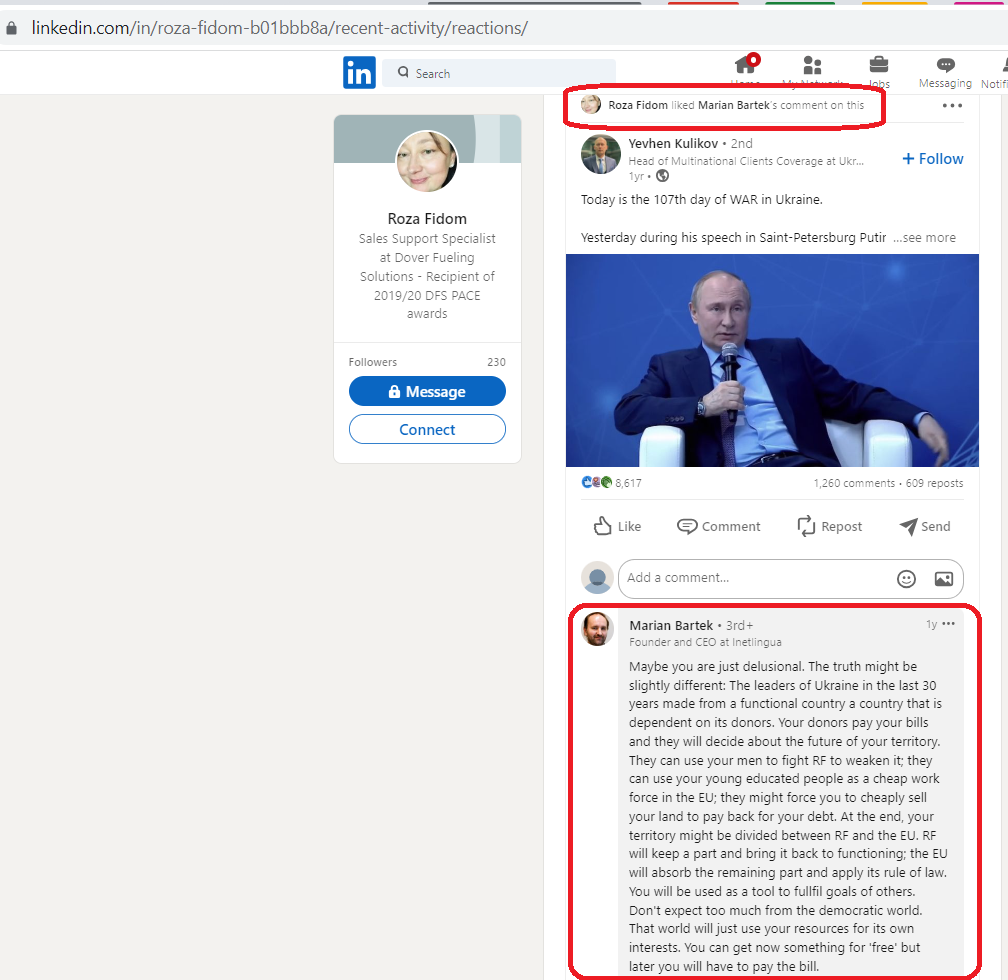Viewport: 1008px width, 980px height.
Task: Open Marian Bartek comment options menu
Action: tap(948, 624)
